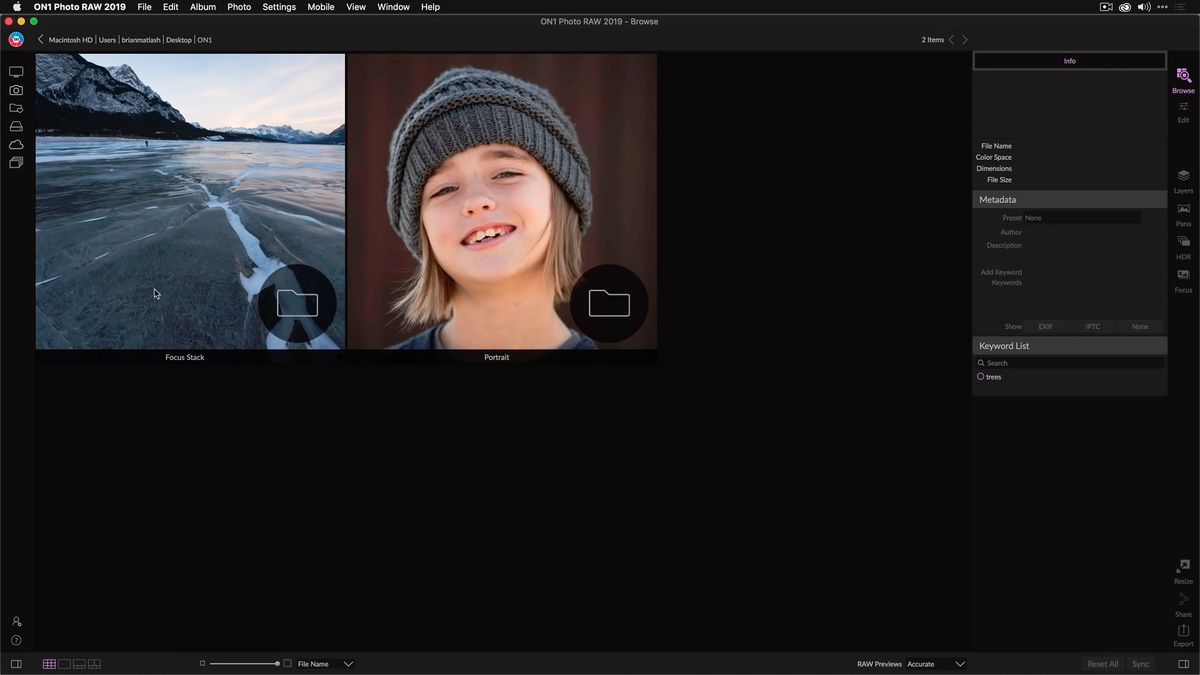Click the Sync button
Screen dimensions: 1200x675
click(x=1140, y=663)
